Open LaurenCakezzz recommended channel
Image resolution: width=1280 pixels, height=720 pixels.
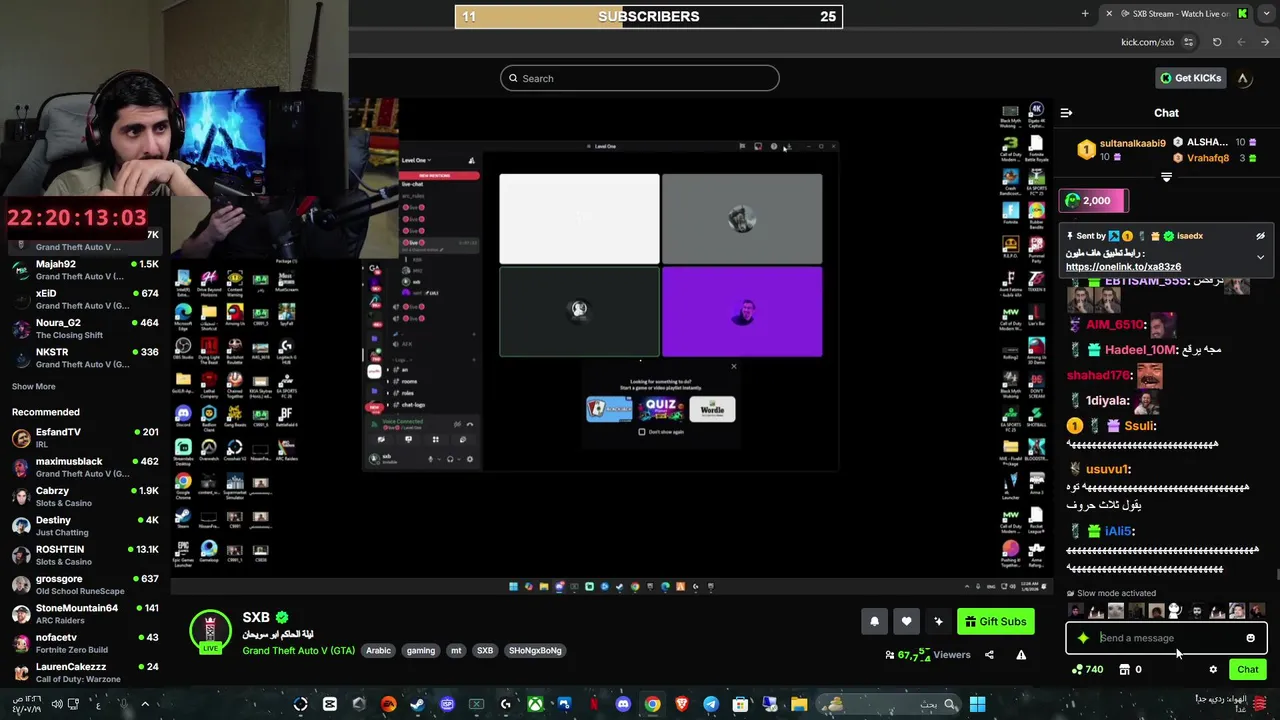(x=85, y=673)
